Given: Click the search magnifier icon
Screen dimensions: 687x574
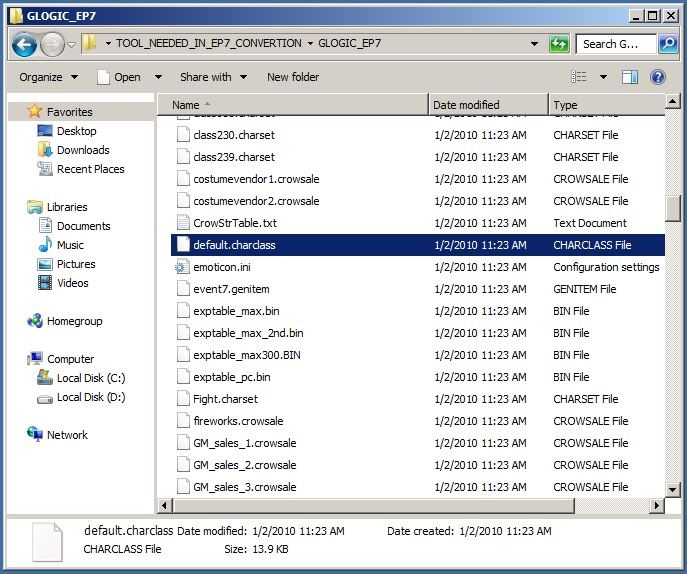Looking at the screenshot, I should (668, 44).
